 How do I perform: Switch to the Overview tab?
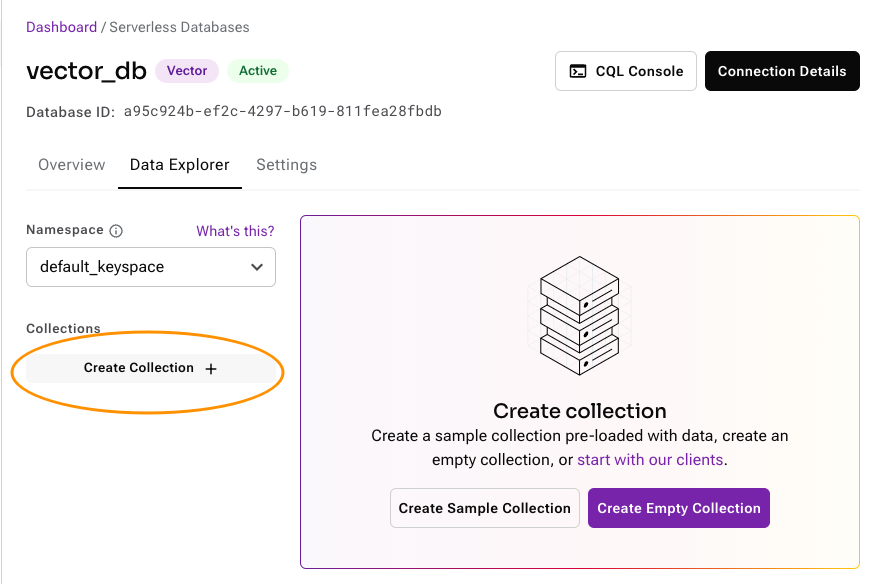click(x=71, y=165)
